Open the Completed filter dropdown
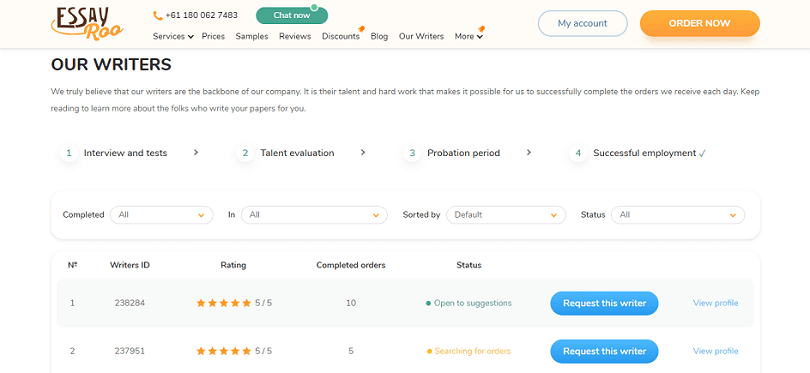This screenshot has height=373, width=810. (162, 215)
